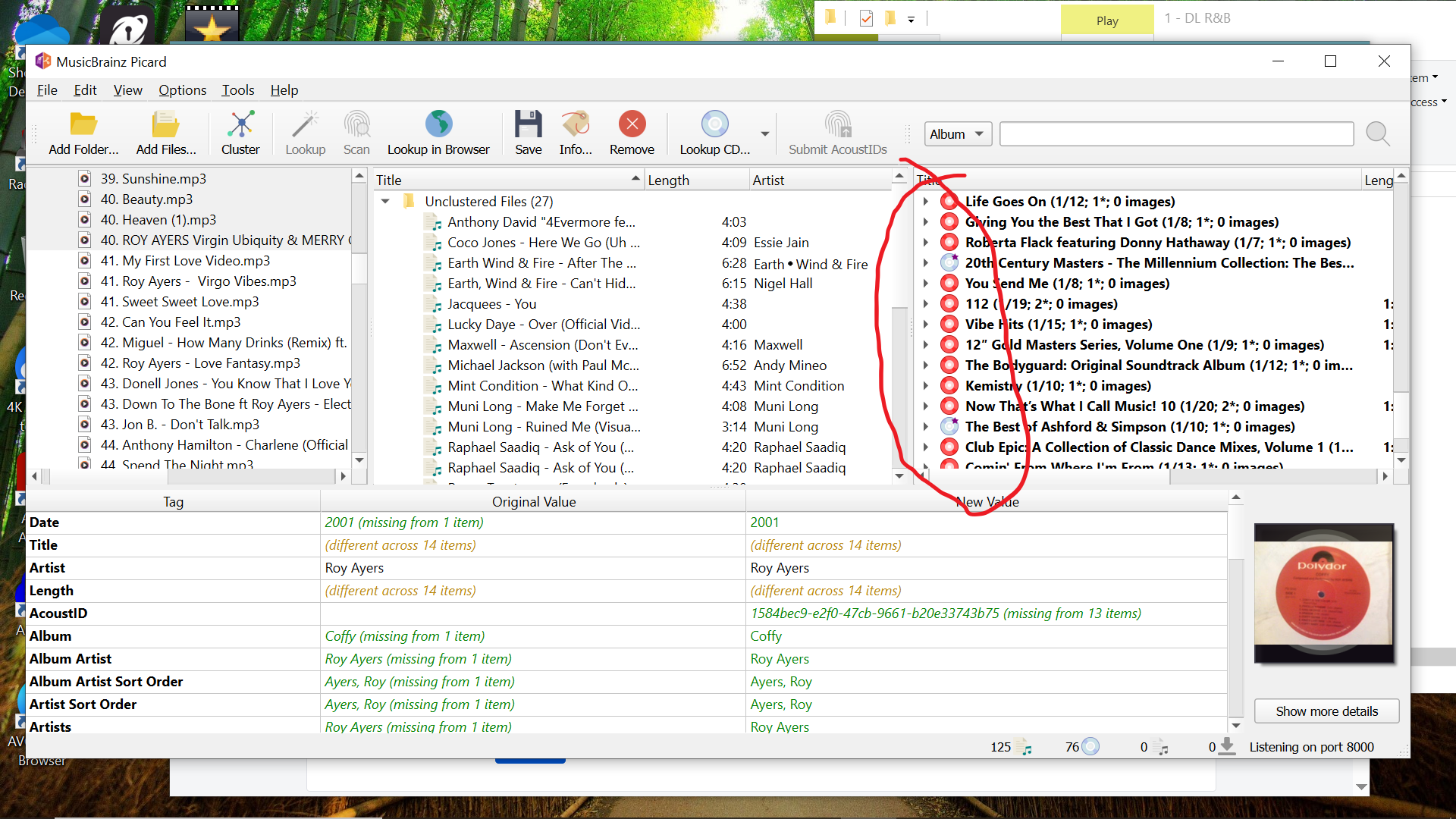Click the Add Folder toolbar icon
Viewport: 1456px width, 819px height.
(83, 124)
